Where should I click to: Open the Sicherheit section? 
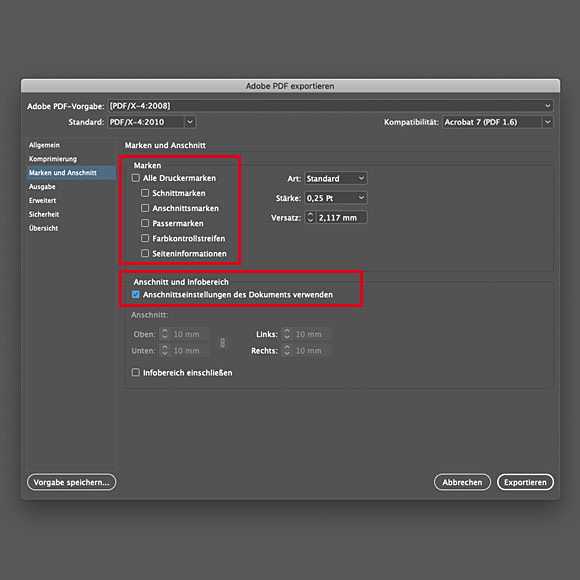click(44, 215)
